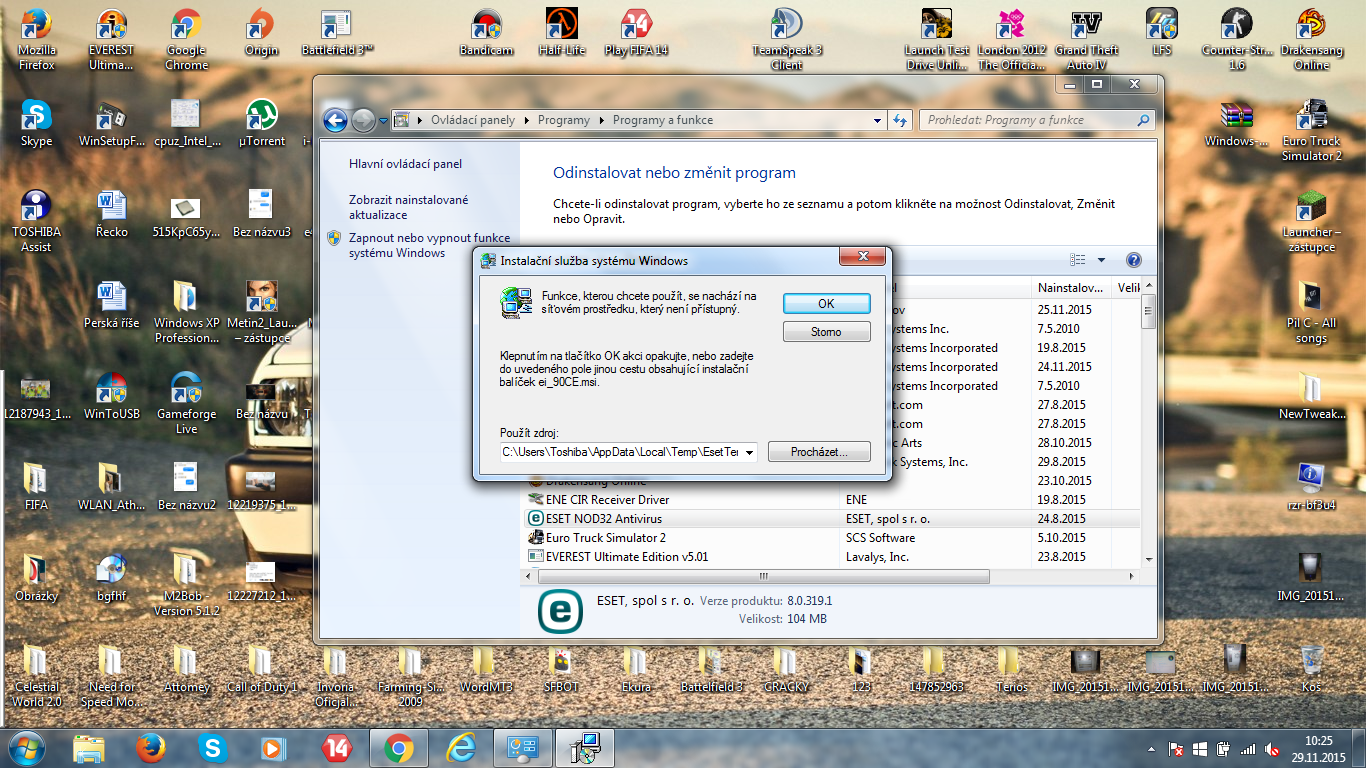This screenshot has width=1366, height=768.
Task: Select the Windows XP Professional folder icon
Action: (x=186, y=312)
